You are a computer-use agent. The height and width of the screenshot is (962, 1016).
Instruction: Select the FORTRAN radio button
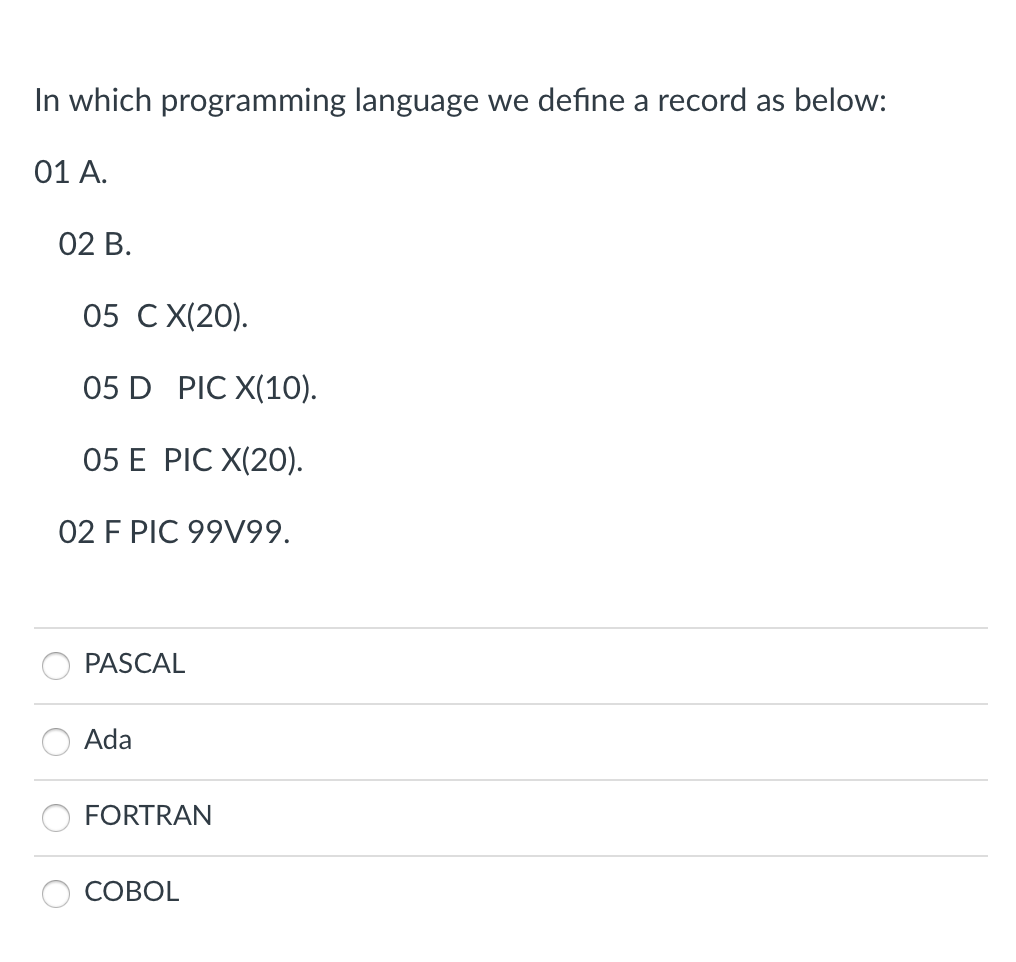(56, 818)
